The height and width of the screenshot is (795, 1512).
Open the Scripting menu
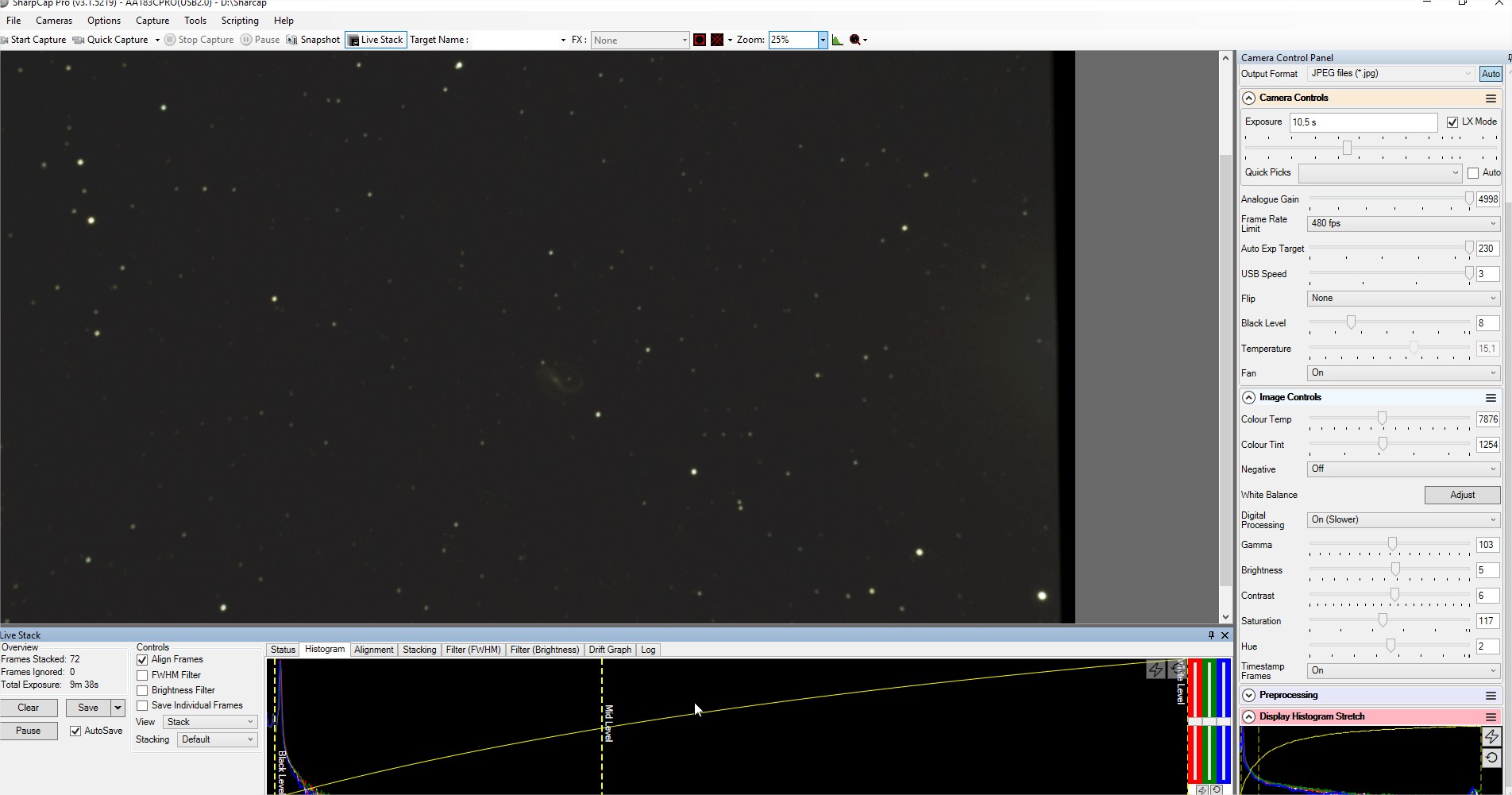[x=240, y=21]
